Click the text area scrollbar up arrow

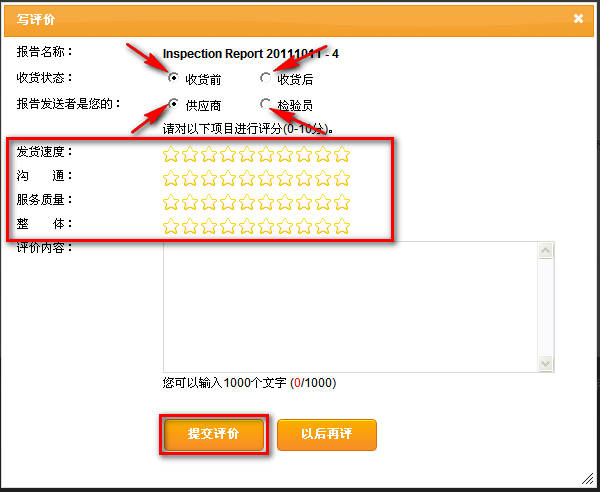click(546, 249)
